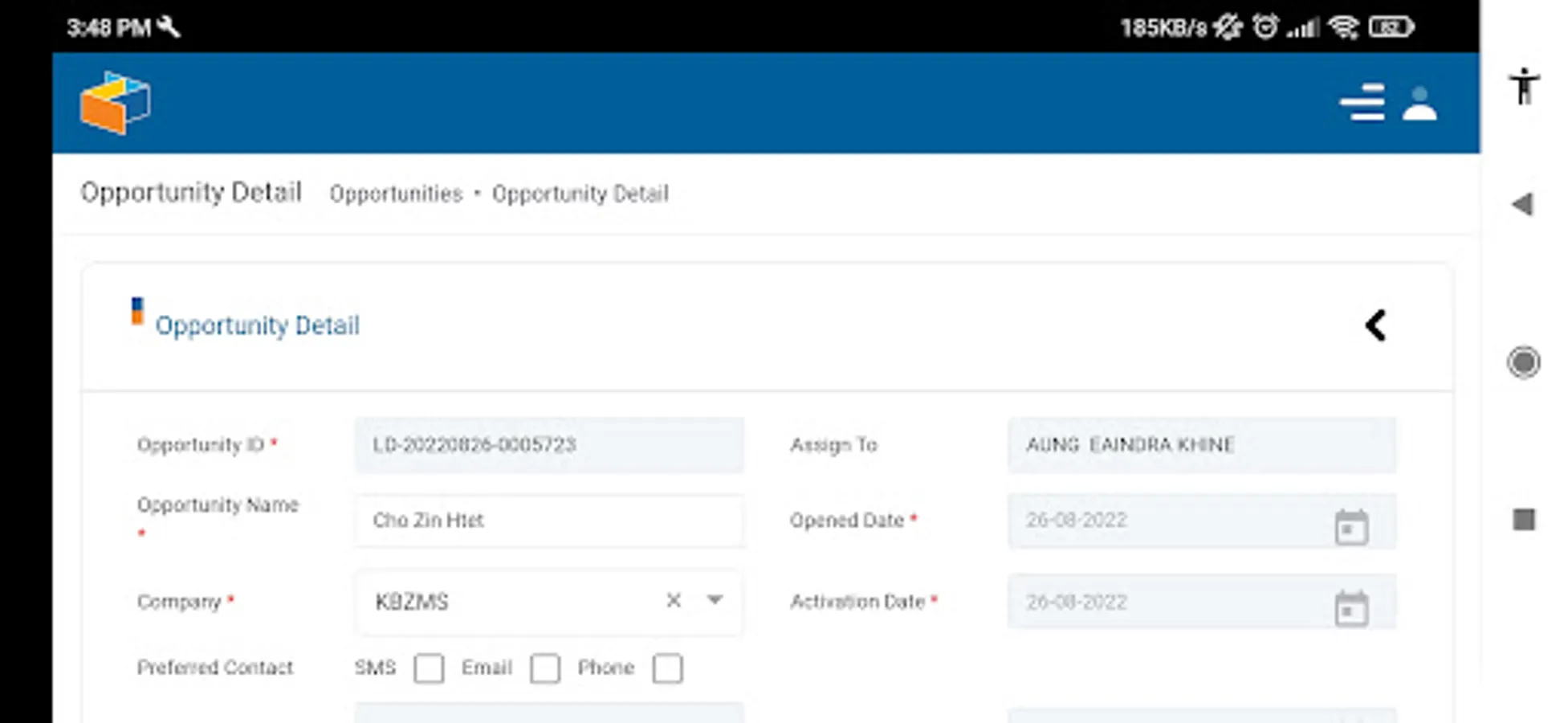The height and width of the screenshot is (723, 1568).
Task: Click the Opened Date field value
Action: coord(1077,521)
